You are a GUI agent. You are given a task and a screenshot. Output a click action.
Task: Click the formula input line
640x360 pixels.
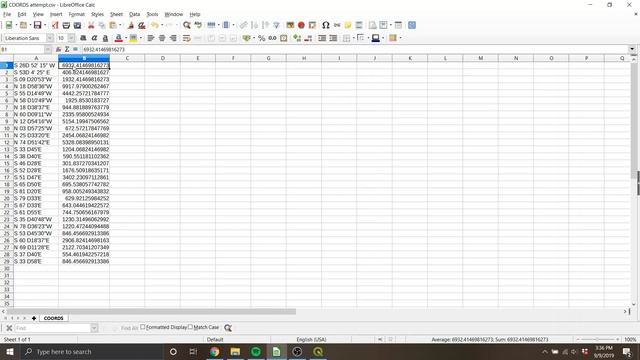click(x=354, y=49)
